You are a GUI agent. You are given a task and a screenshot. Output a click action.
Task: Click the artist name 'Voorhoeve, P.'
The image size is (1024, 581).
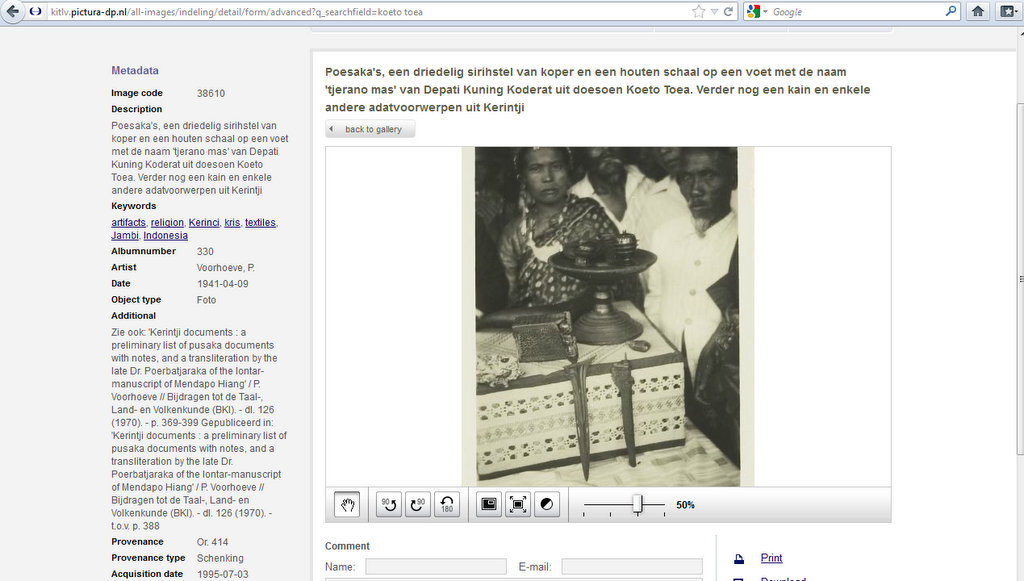pyautogui.click(x=226, y=268)
